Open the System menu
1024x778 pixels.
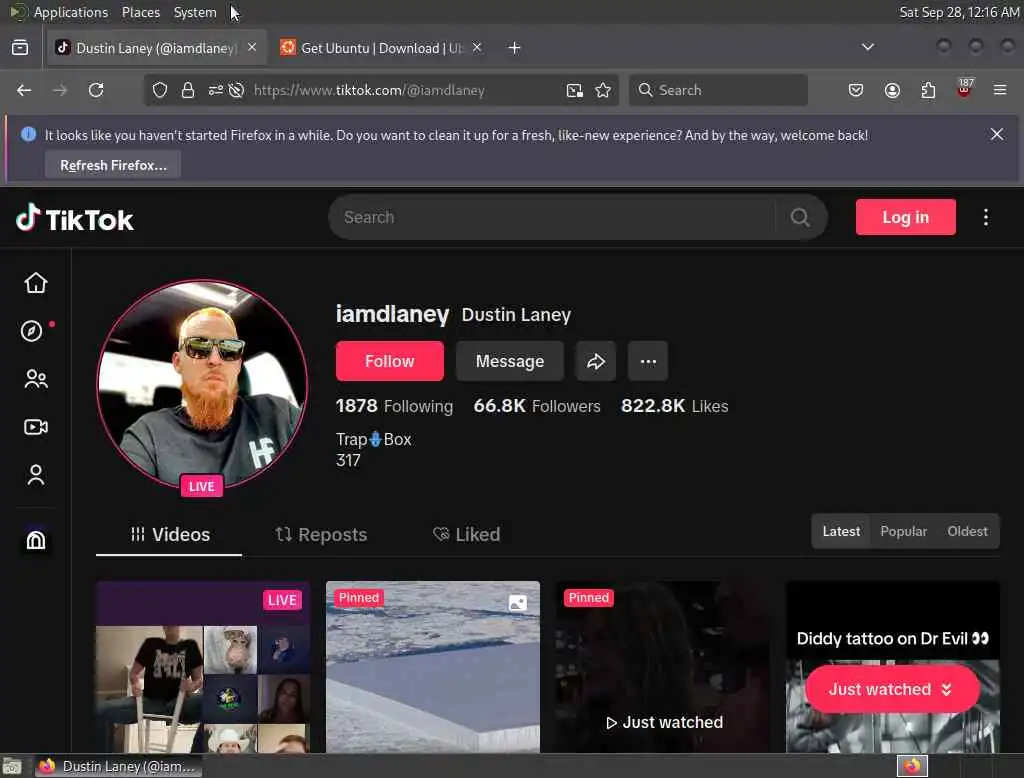[x=195, y=12]
